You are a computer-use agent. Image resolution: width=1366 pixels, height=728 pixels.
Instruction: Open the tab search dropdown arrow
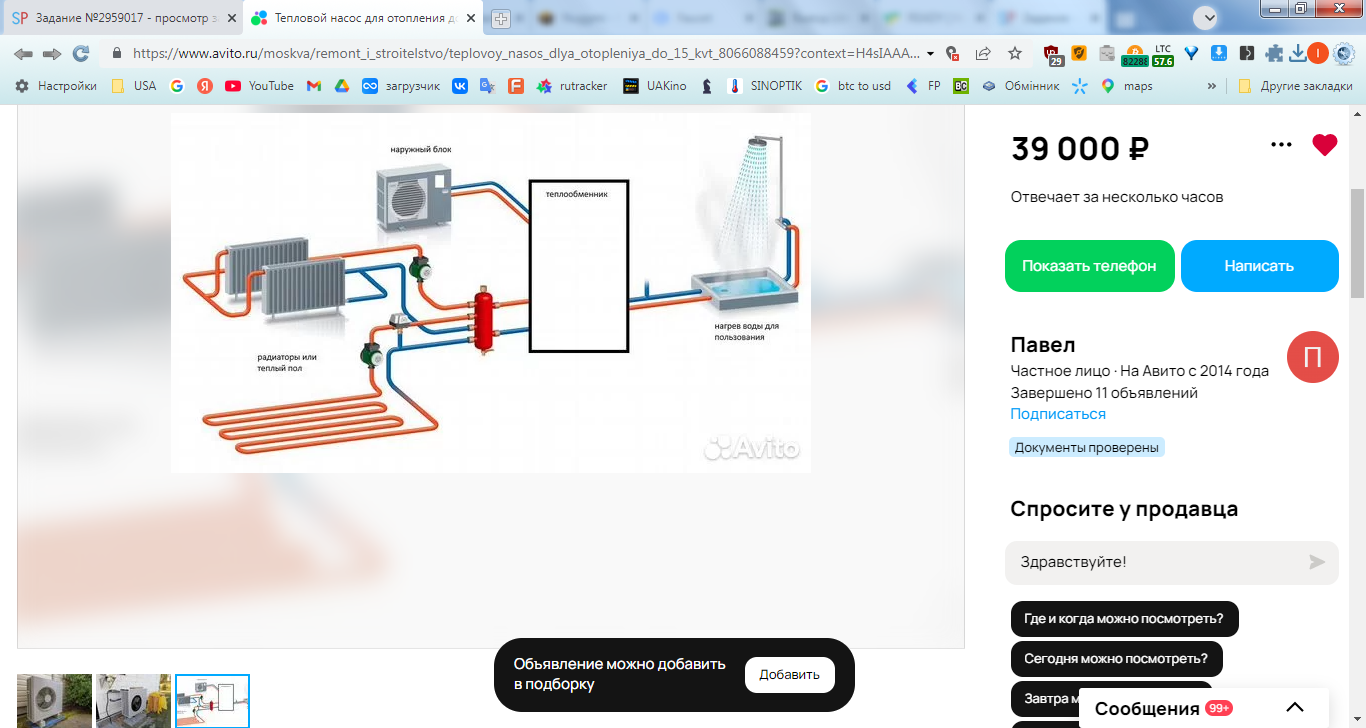(x=1209, y=18)
